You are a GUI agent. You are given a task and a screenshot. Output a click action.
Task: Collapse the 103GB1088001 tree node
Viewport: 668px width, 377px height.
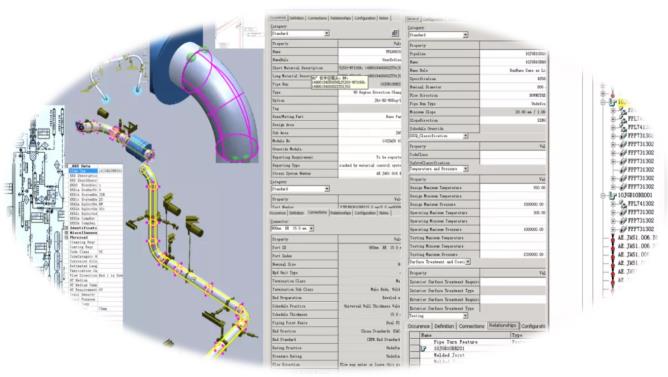(603, 195)
